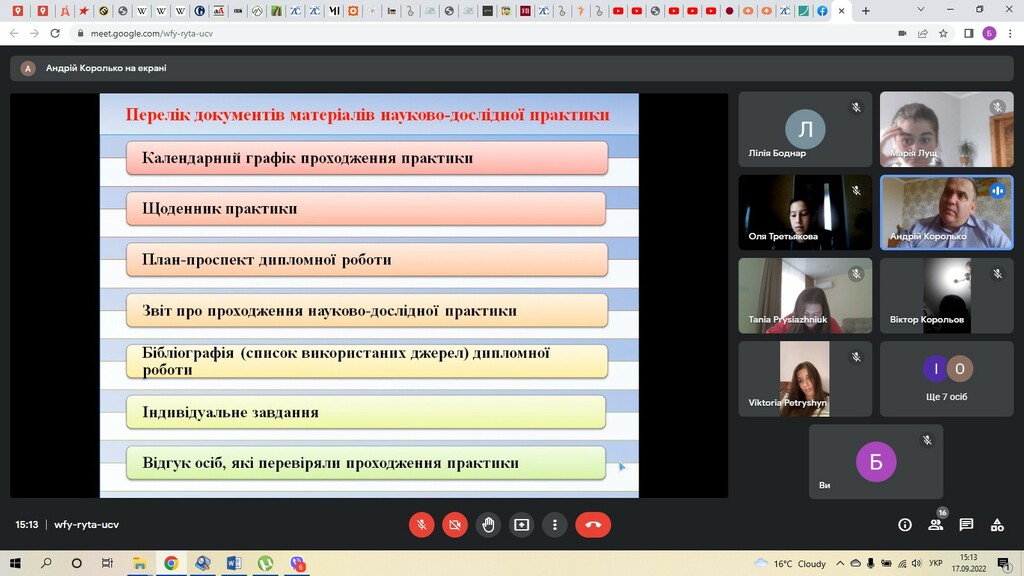This screenshot has width=1024, height=576.
Task: Switch to the Facebook tab
Action: click(821, 11)
